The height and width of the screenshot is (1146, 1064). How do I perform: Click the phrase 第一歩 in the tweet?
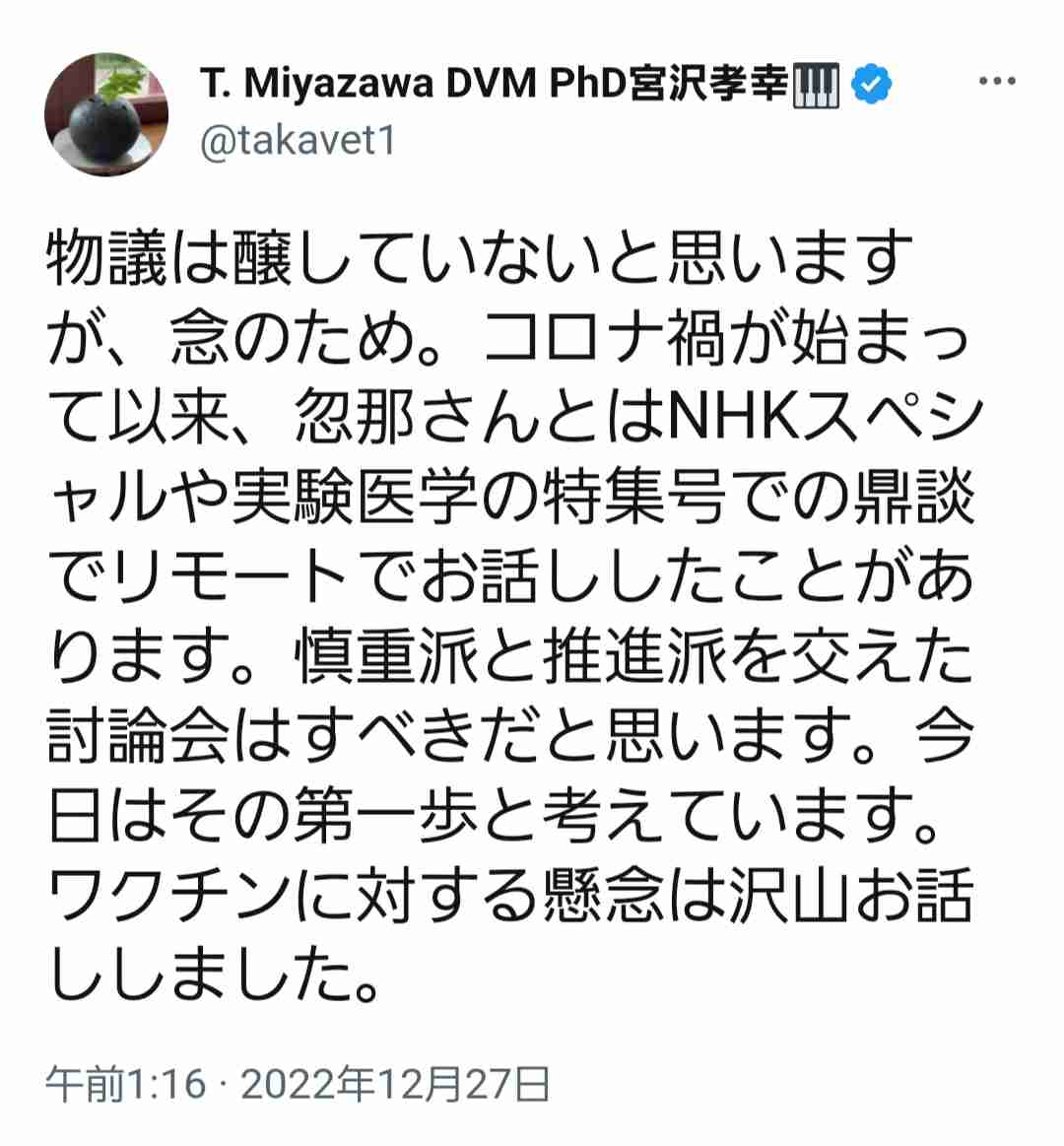(x=386, y=816)
